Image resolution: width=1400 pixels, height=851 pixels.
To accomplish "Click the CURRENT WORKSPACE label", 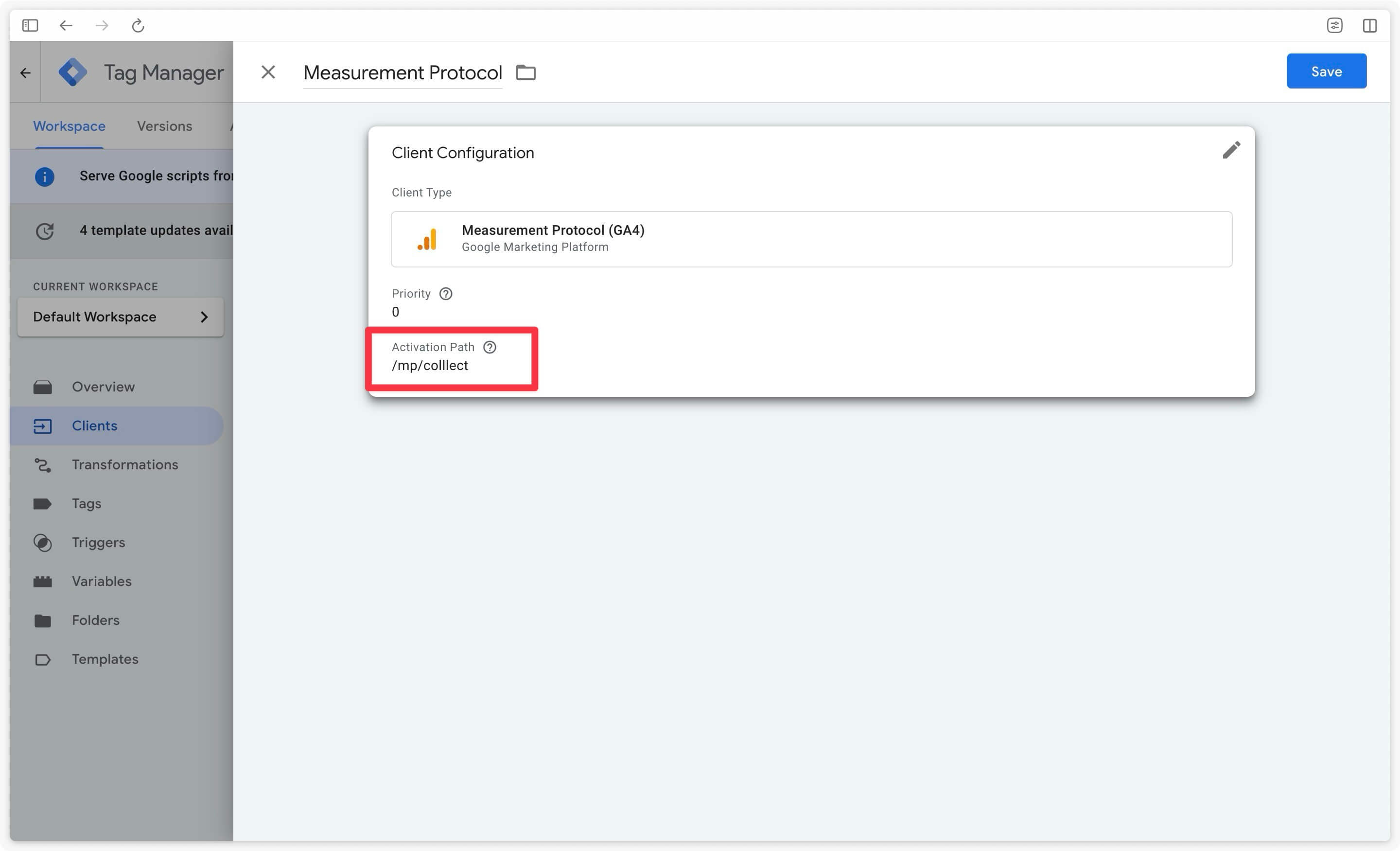I will point(95,286).
